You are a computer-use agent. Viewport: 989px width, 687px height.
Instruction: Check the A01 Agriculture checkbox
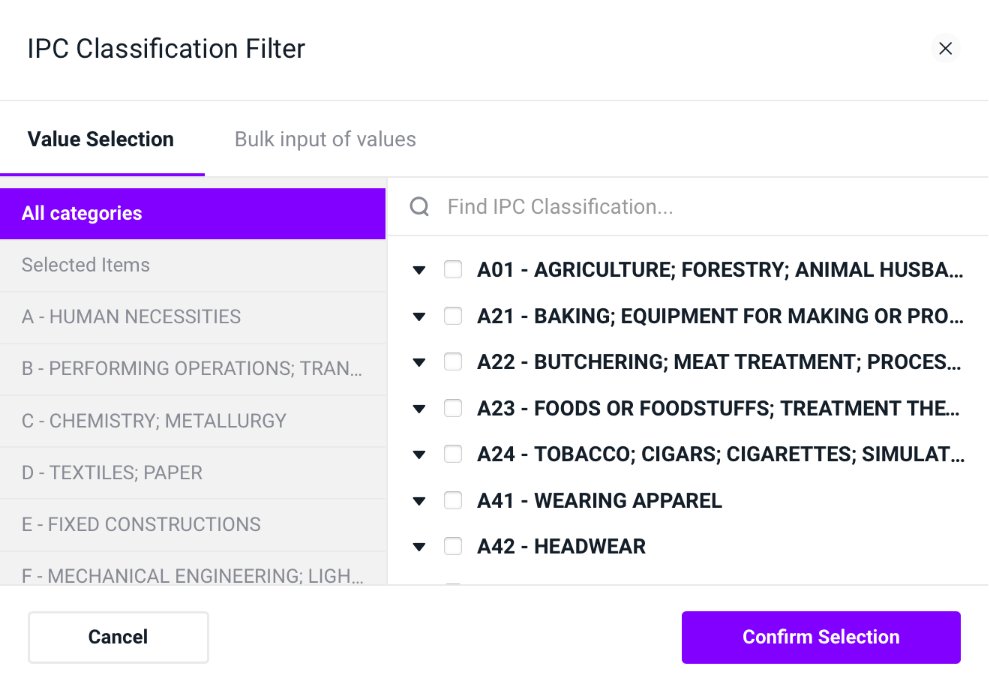[453, 269]
